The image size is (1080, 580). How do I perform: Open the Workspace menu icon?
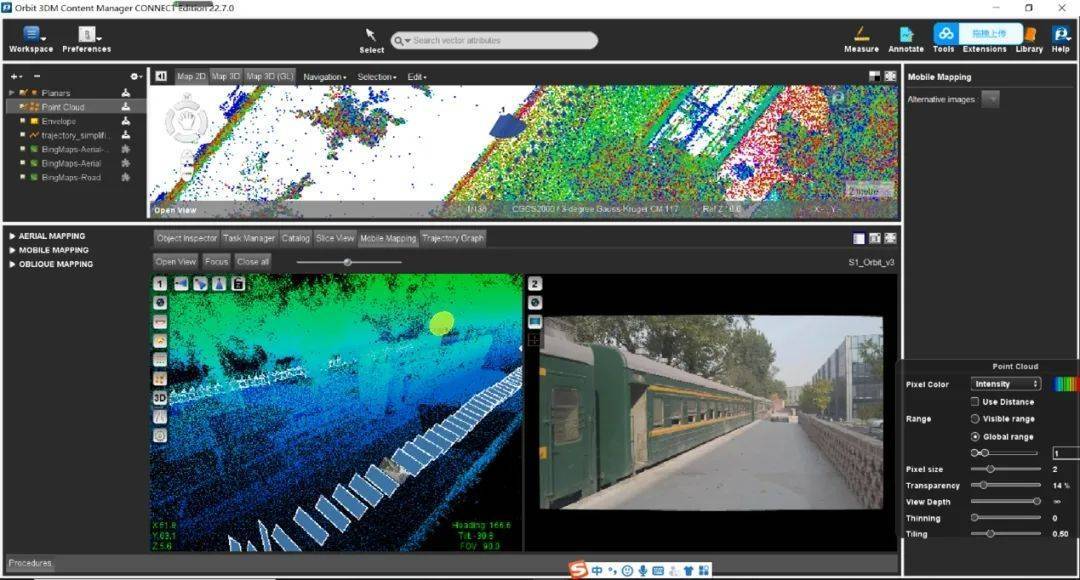(x=31, y=34)
